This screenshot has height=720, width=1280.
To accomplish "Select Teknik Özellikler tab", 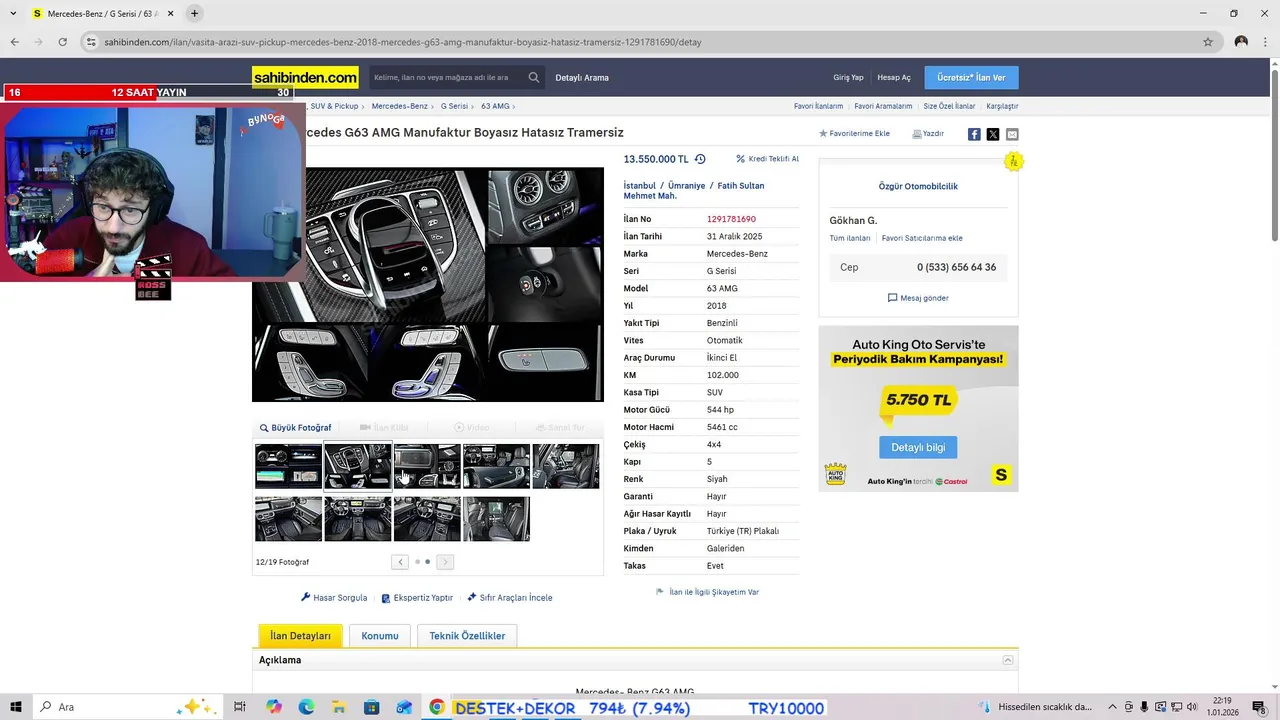I will (x=467, y=636).
